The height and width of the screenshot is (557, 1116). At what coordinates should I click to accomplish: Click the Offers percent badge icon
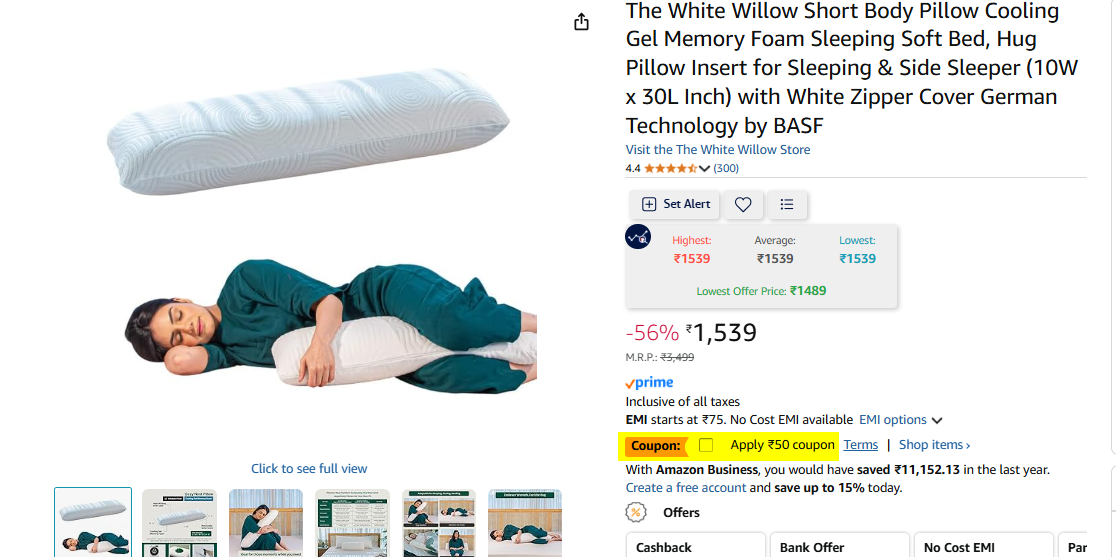coord(636,512)
